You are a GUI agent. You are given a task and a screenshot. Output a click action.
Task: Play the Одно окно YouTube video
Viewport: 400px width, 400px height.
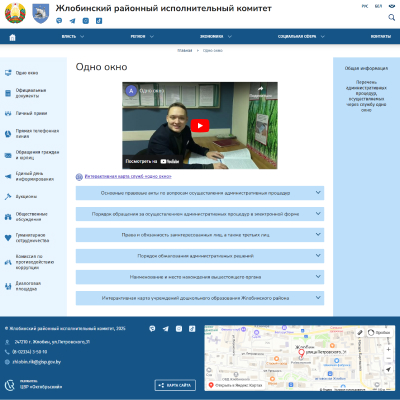[200, 126]
